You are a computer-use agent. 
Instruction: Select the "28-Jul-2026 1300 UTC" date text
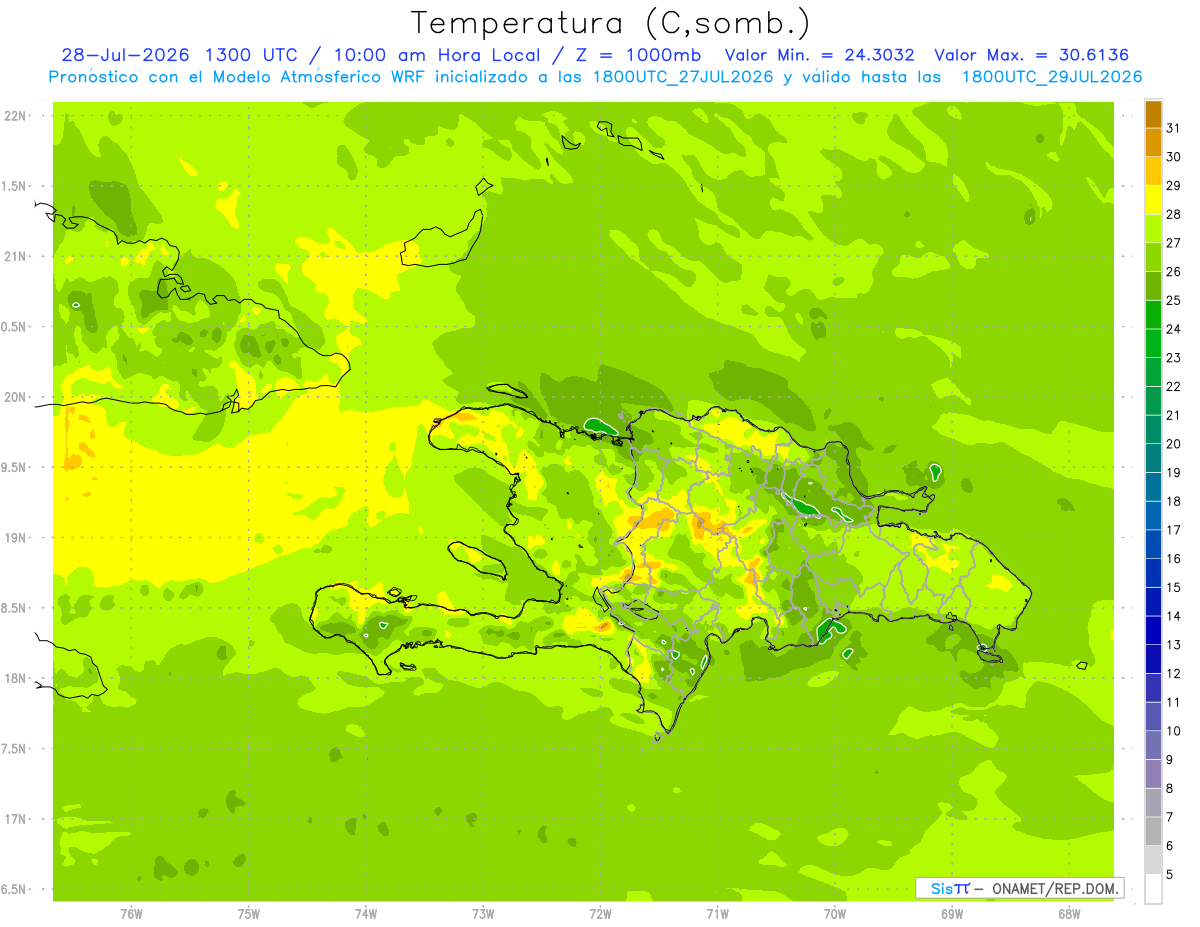[x=179, y=55]
